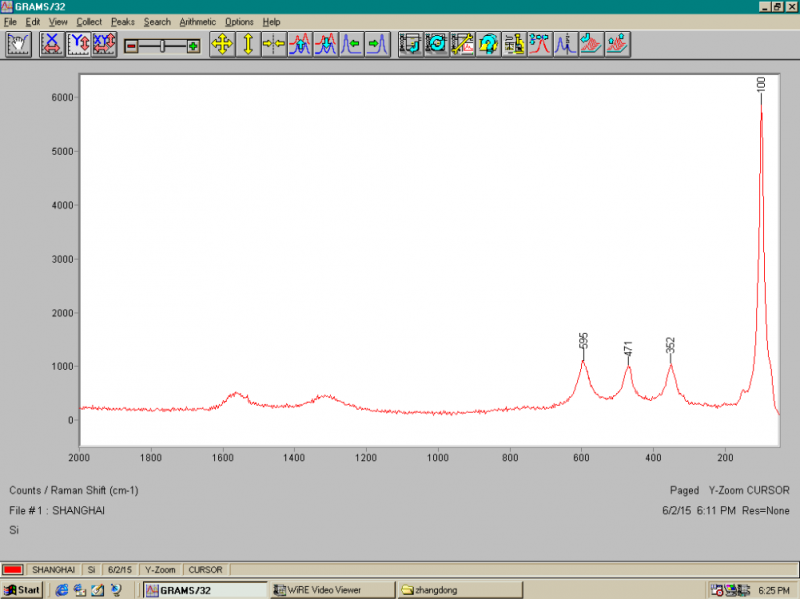
Task: Click the vertical autoscale Y arrow icon
Action: [248, 45]
